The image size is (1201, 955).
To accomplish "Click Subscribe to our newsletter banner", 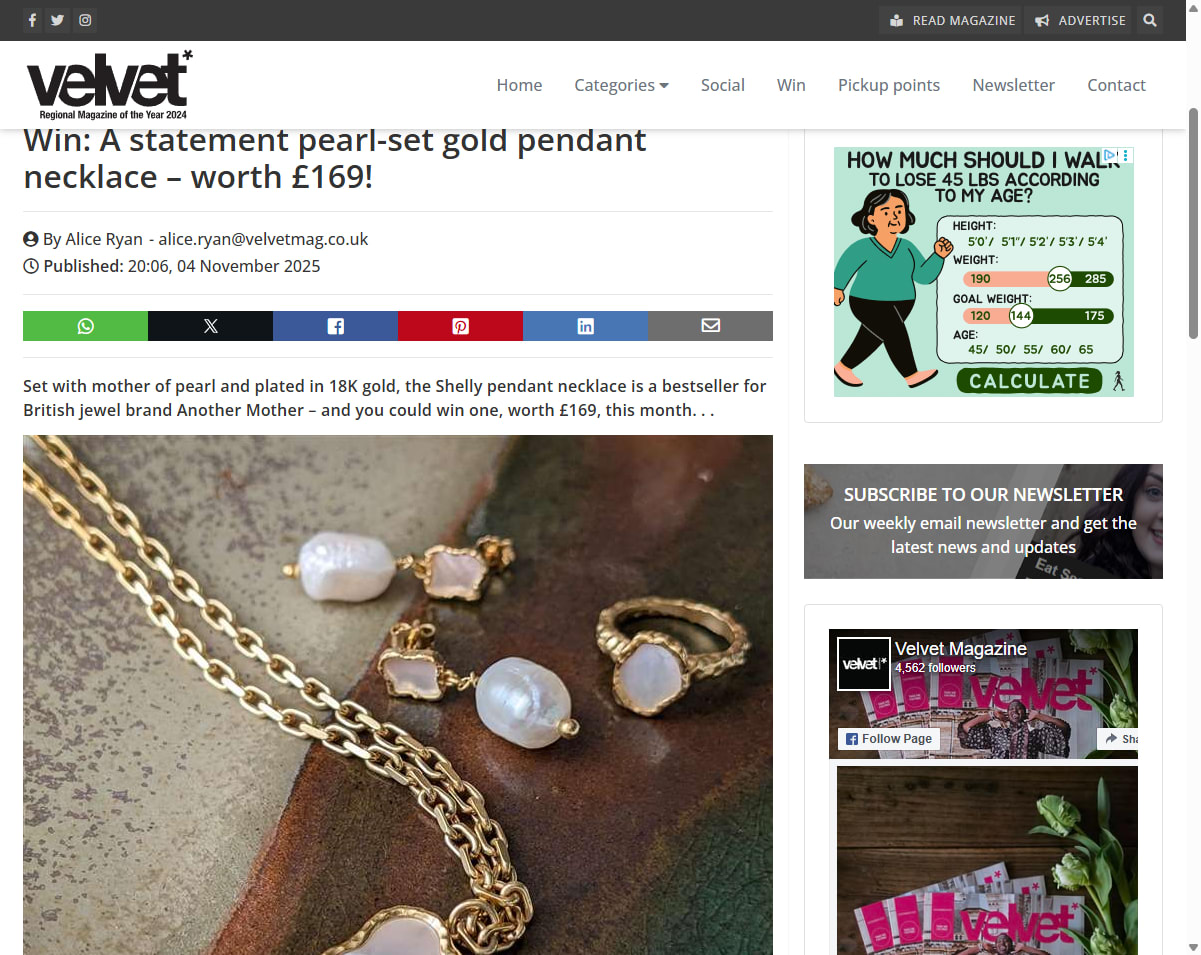I will click(x=983, y=521).
